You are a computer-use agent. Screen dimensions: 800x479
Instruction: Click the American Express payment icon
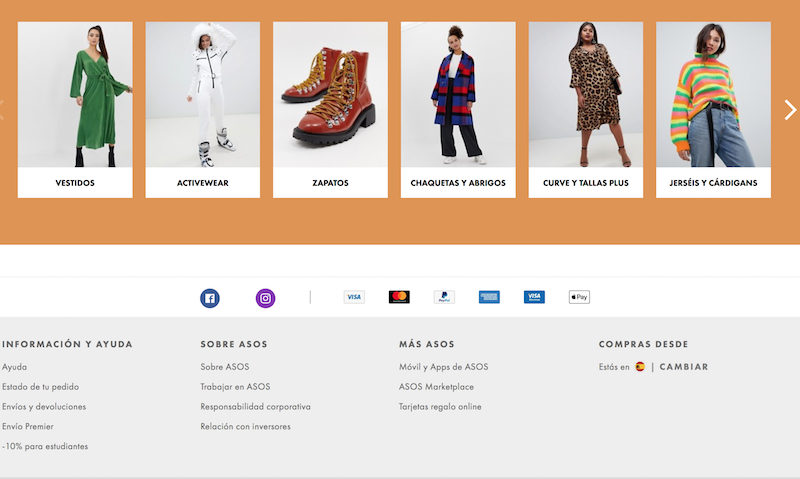point(489,297)
